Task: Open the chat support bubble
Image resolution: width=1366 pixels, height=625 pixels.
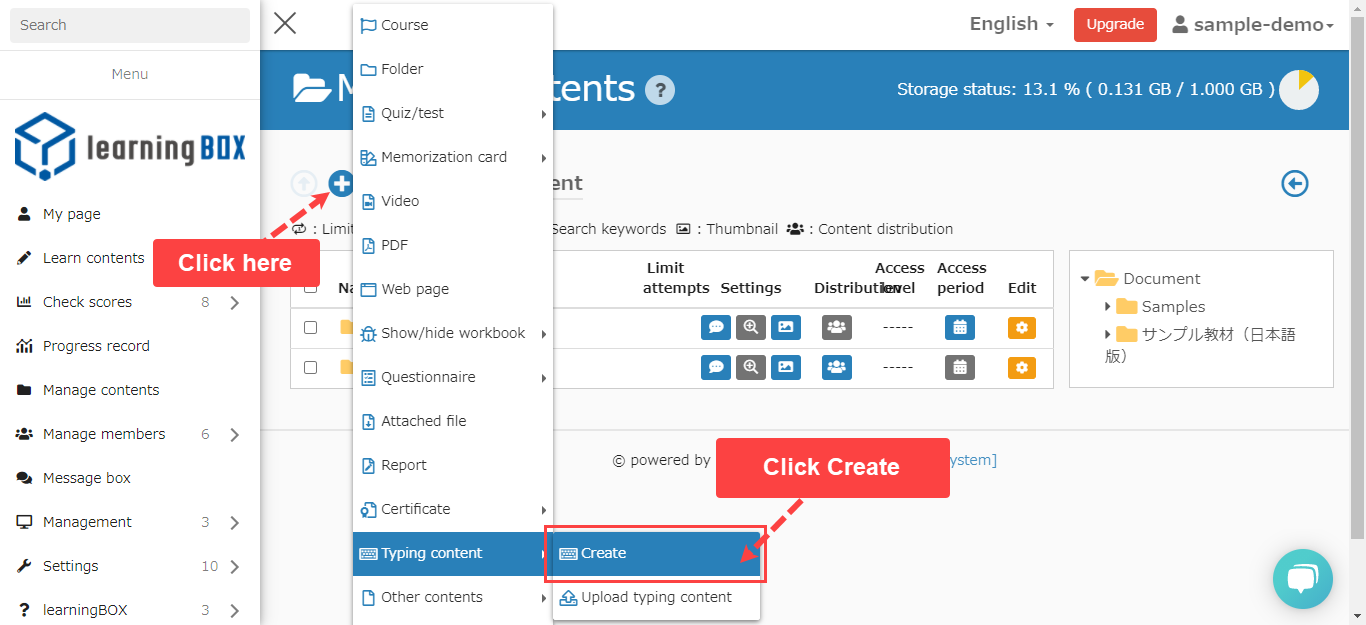Action: pyautogui.click(x=1302, y=579)
